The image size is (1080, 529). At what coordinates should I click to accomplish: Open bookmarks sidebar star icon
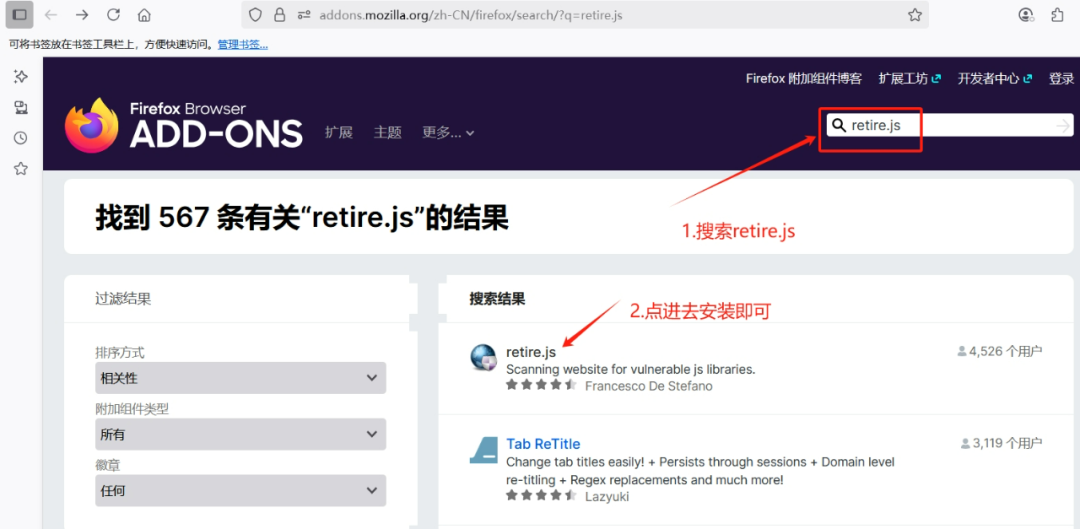(21, 168)
